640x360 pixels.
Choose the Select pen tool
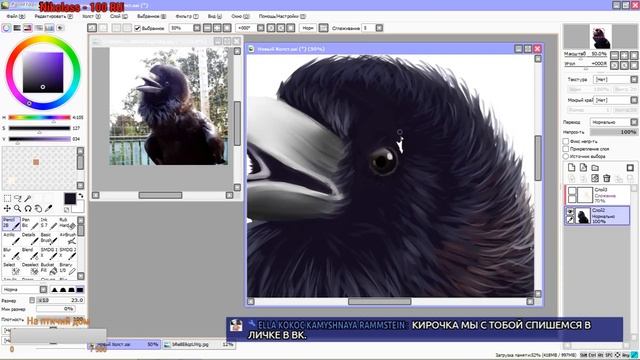pos(11,269)
